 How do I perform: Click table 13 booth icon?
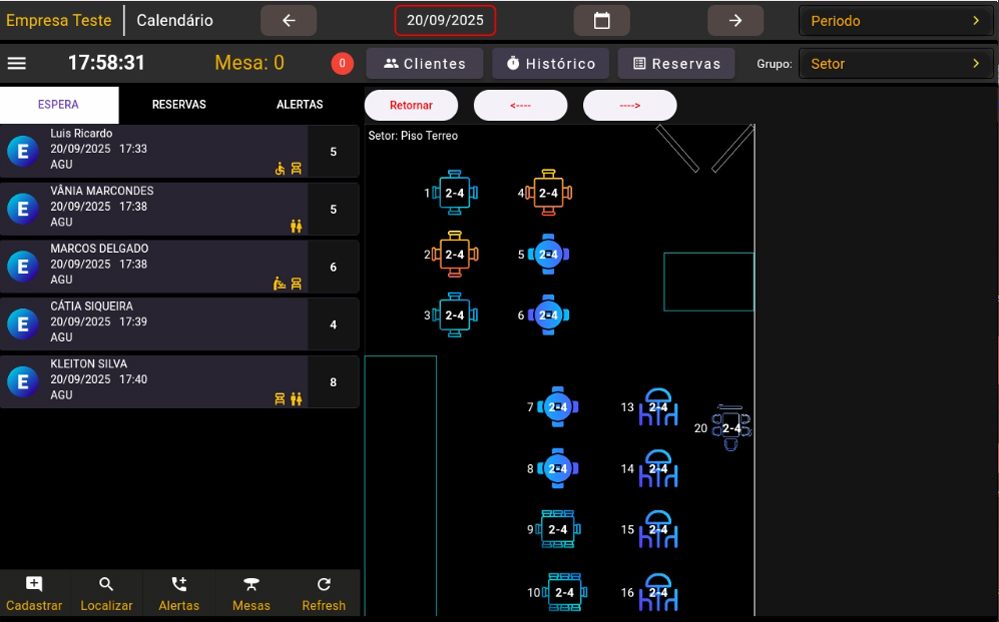(658, 408)
